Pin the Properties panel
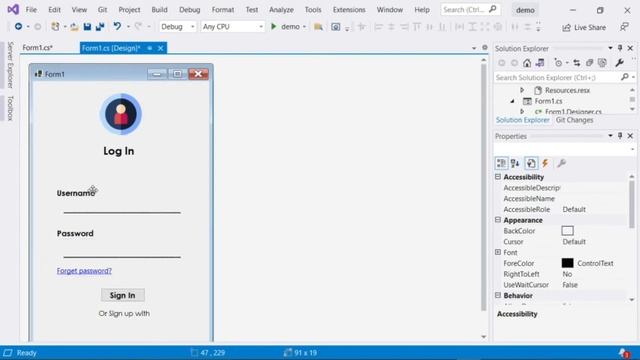This screenshot has width=640, height=360. (x=620, y=136)
